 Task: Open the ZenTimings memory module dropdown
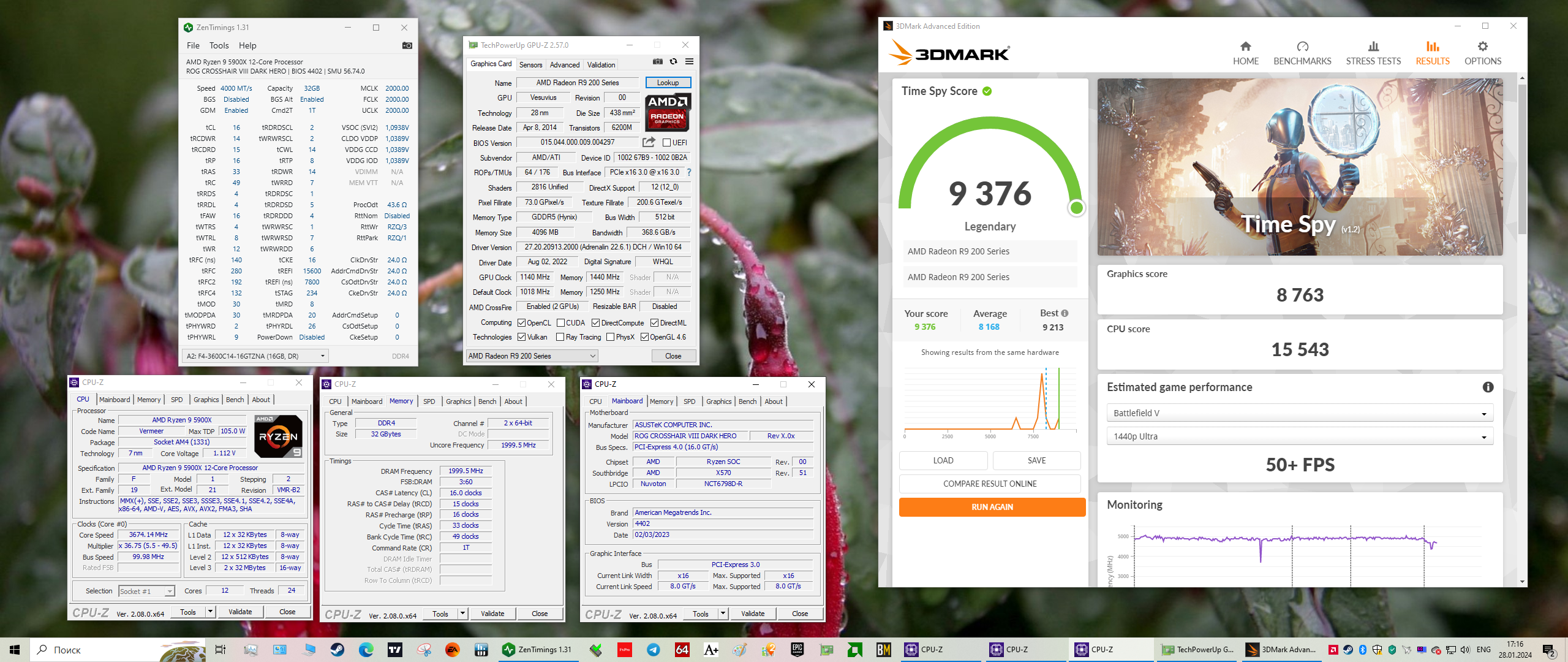pyautogui.click(x=255, y=356)
